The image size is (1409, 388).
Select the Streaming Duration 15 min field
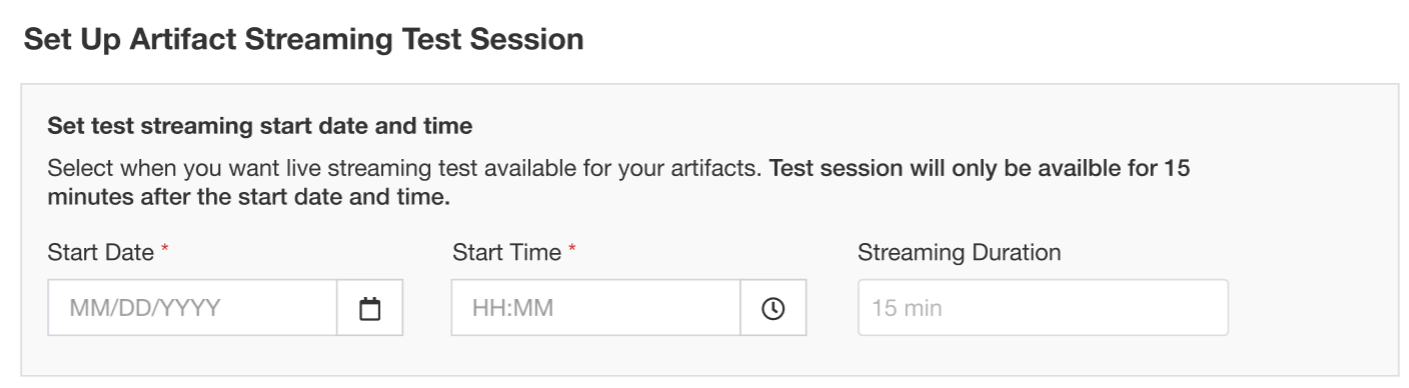(x=1043, y=308)
